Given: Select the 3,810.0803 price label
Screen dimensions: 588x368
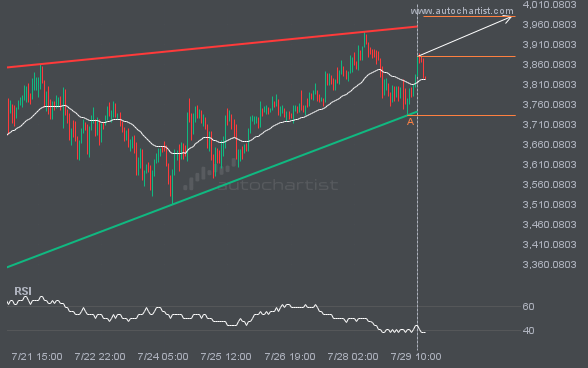Looking at the screenshot, I should (549, 84).
